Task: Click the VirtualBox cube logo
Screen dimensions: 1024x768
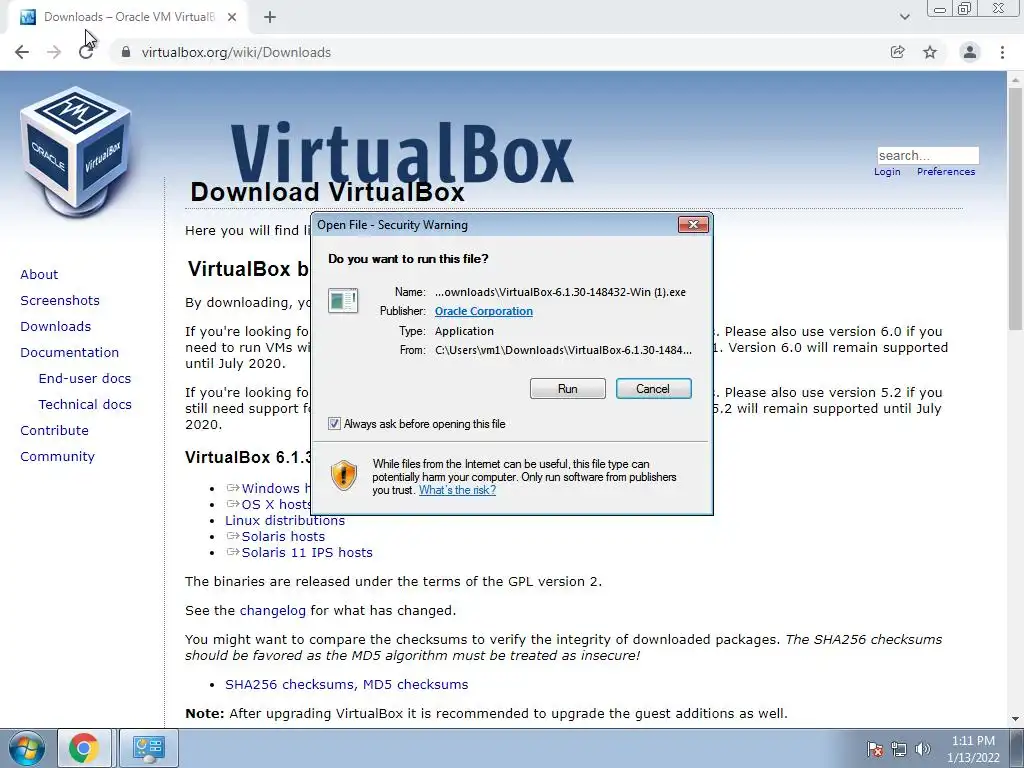Action: pos(75,152)
